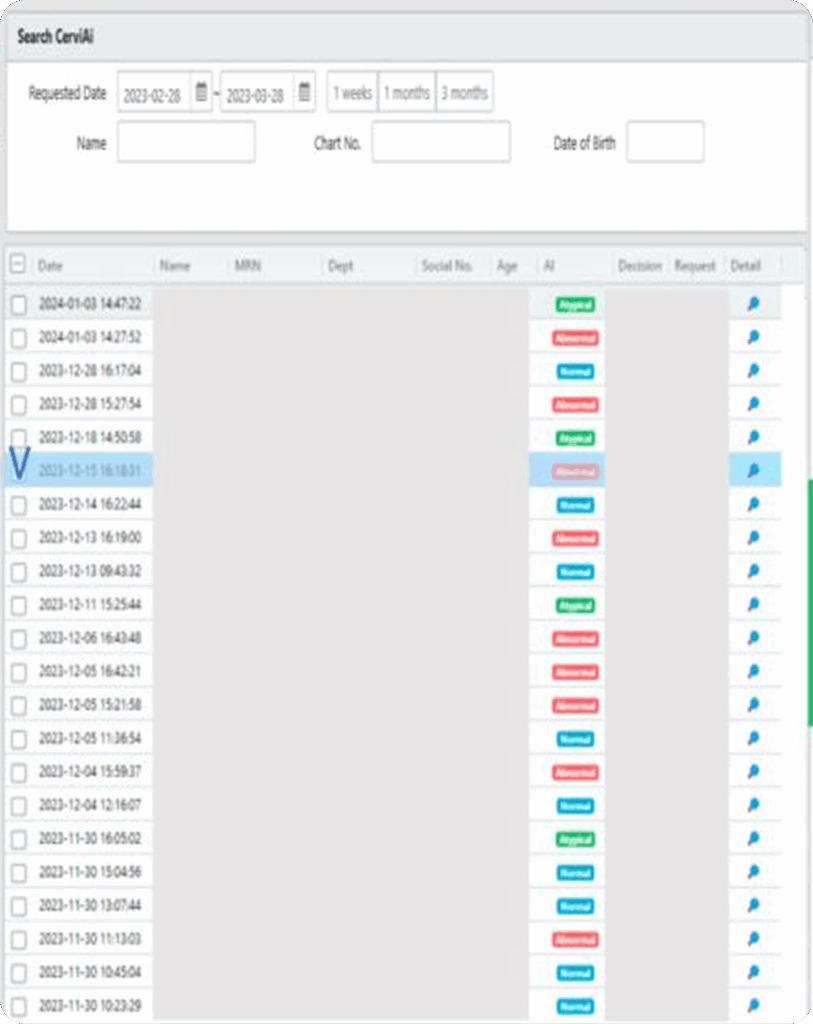Open detail magnifier for 2024-01-03 14:47:22 row
This screenshot has height=1024, width=813.
tap(753, 304)
